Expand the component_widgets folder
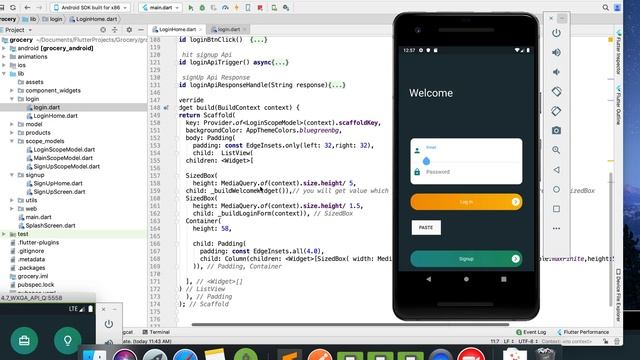 [x=12, y=91]
